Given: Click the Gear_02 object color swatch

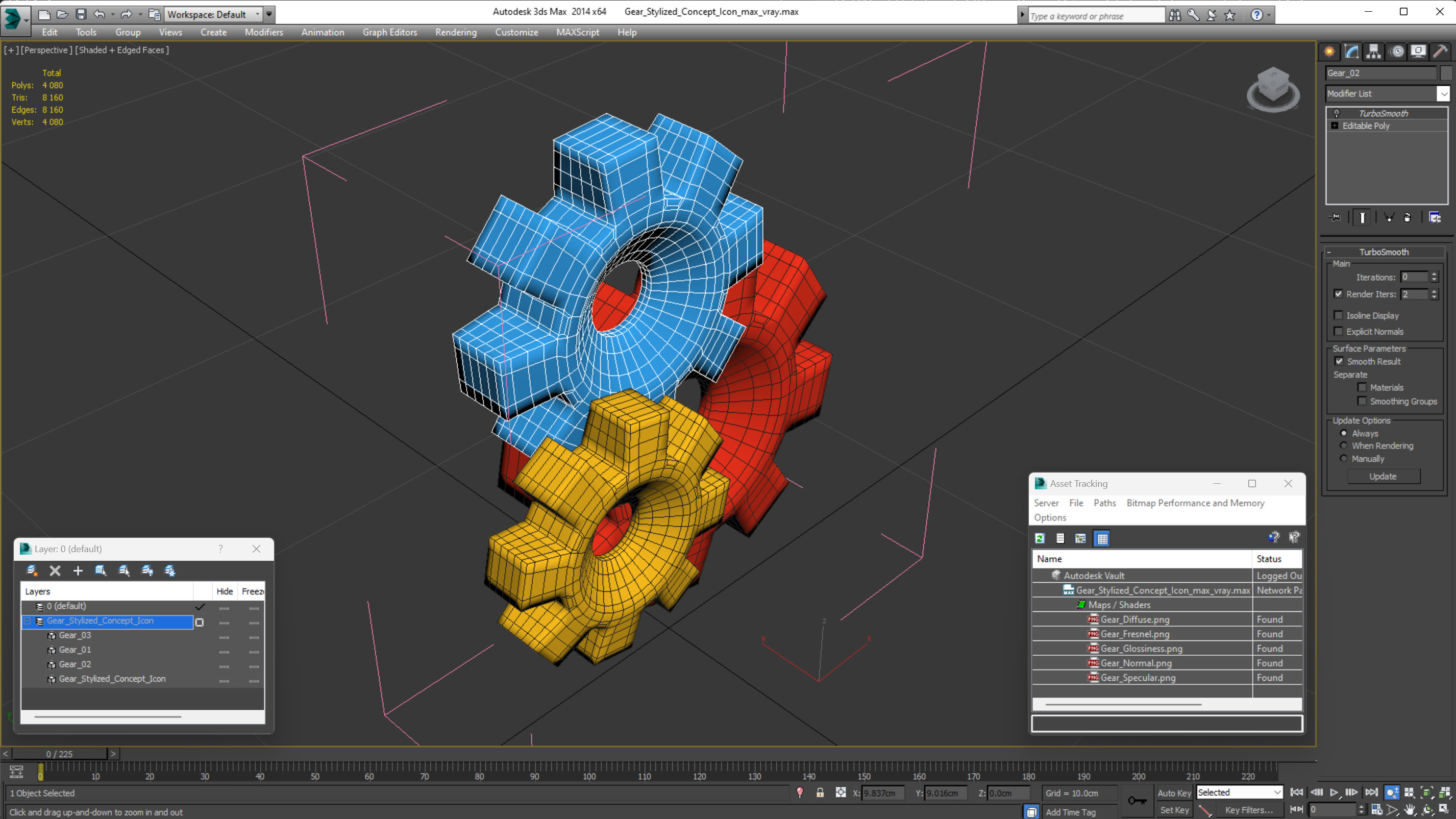Looking at the screenshot, I should click(1446, 73).
